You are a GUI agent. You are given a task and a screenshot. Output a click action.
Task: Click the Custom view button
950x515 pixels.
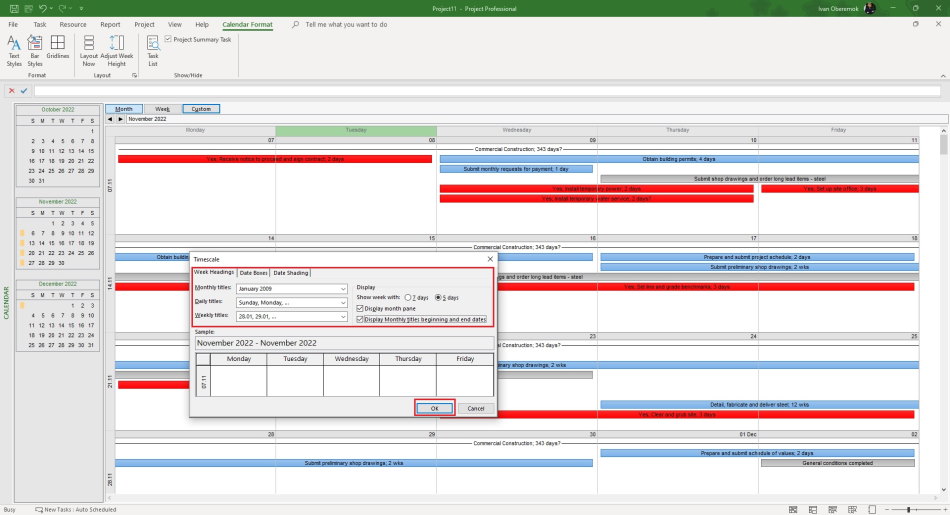pos(201,109)
